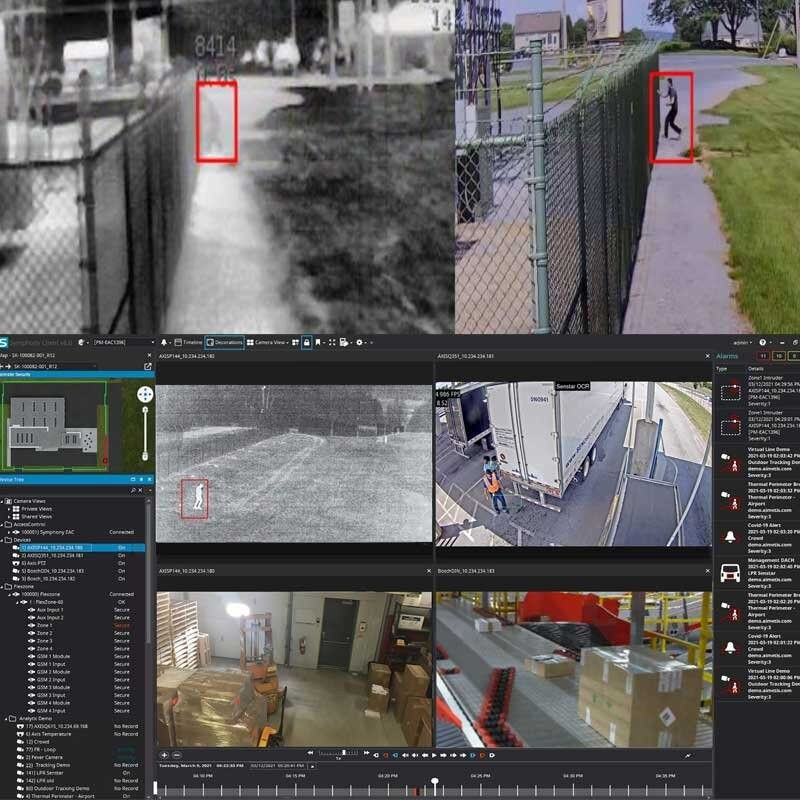This screenshot has width=800, height=800.
Task: Open the help question mark menu
Action: click(763, 342)
